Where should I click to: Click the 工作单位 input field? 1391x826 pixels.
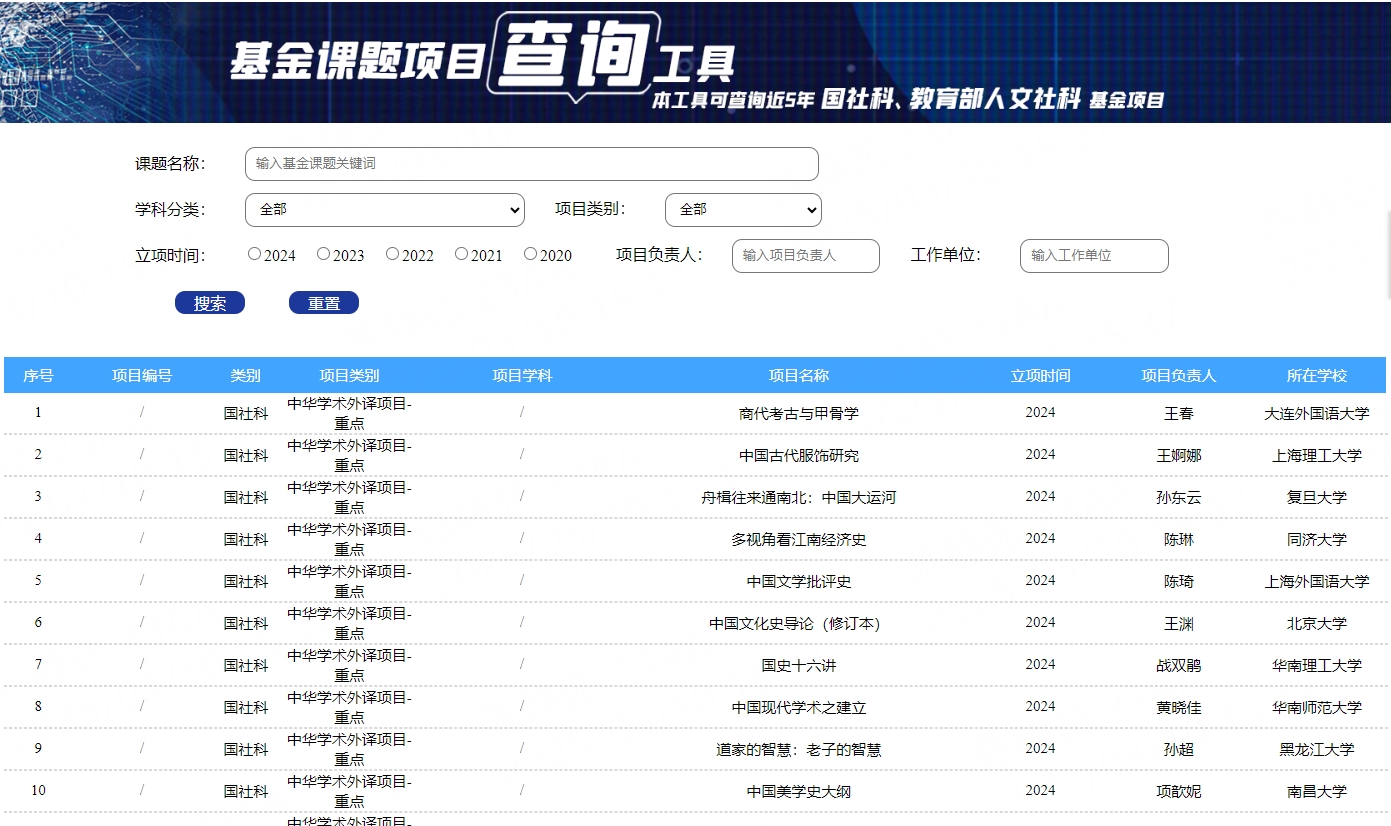pyautogui.click(x=1094, y=256)
